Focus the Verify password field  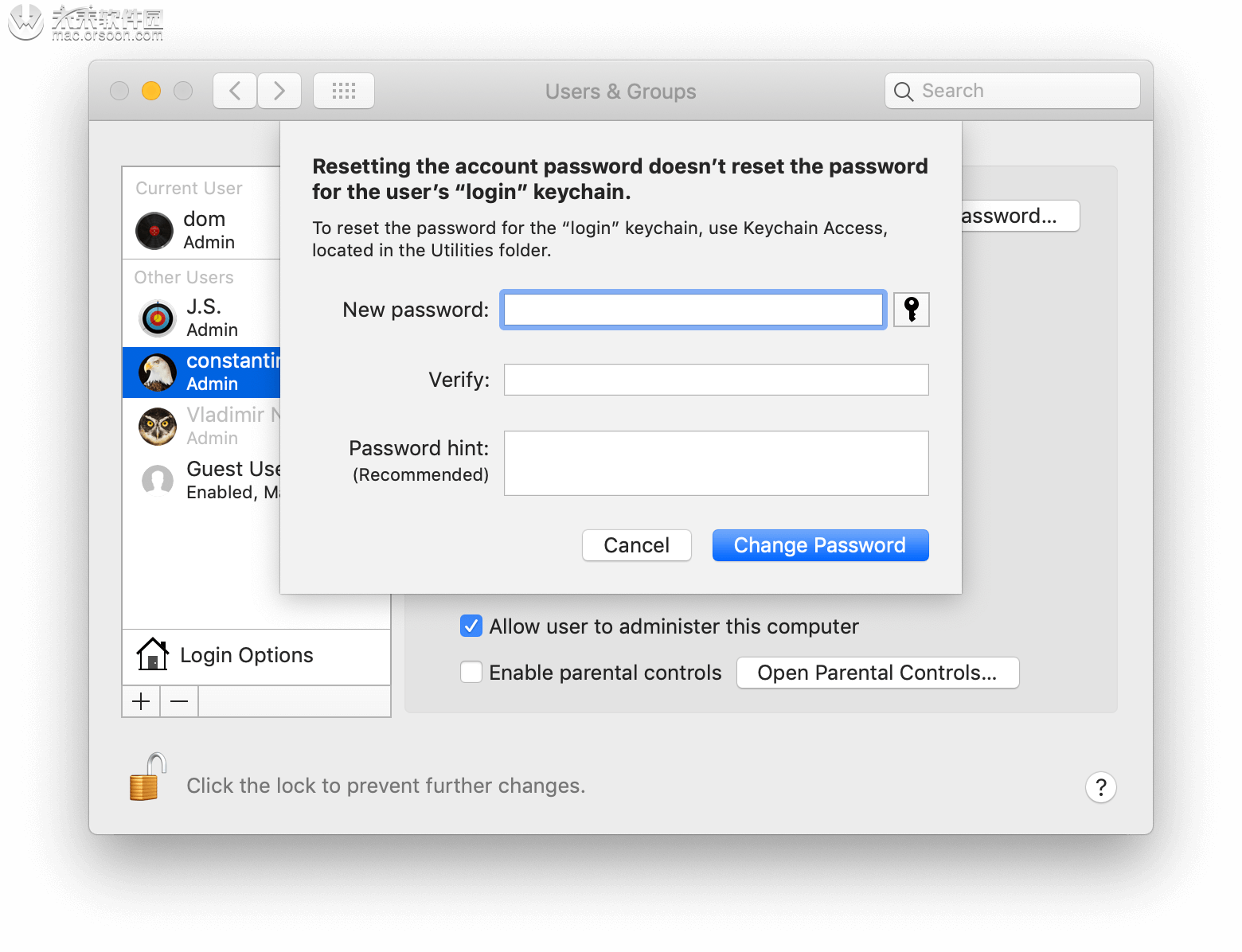coord(717,380)
